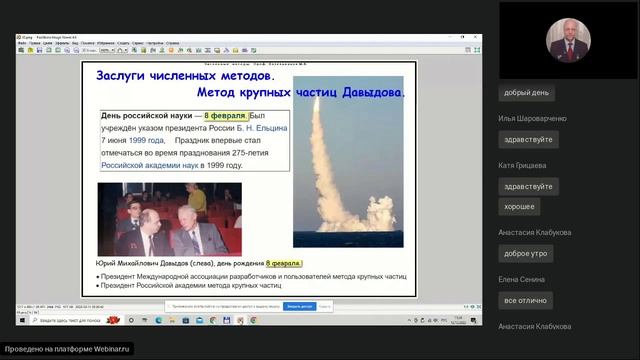Viewport: 640px width, 360px height.
Task: Click the Российской академии наук link
Action: [x=149, y=165]
